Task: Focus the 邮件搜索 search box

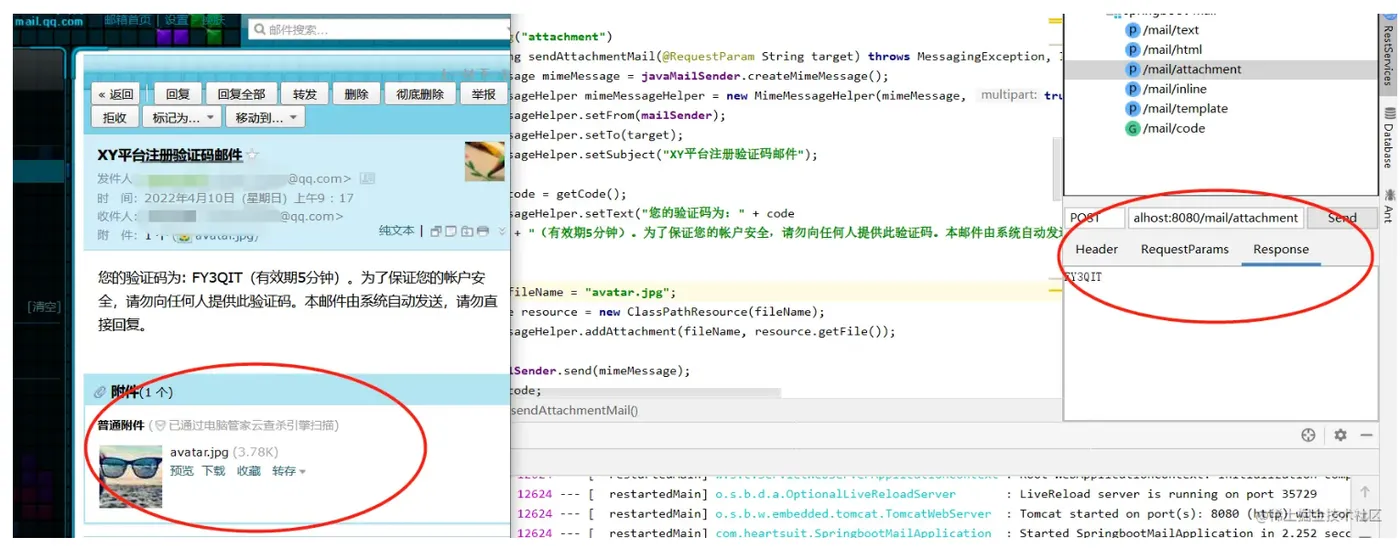Action: [x=379, y=30]
